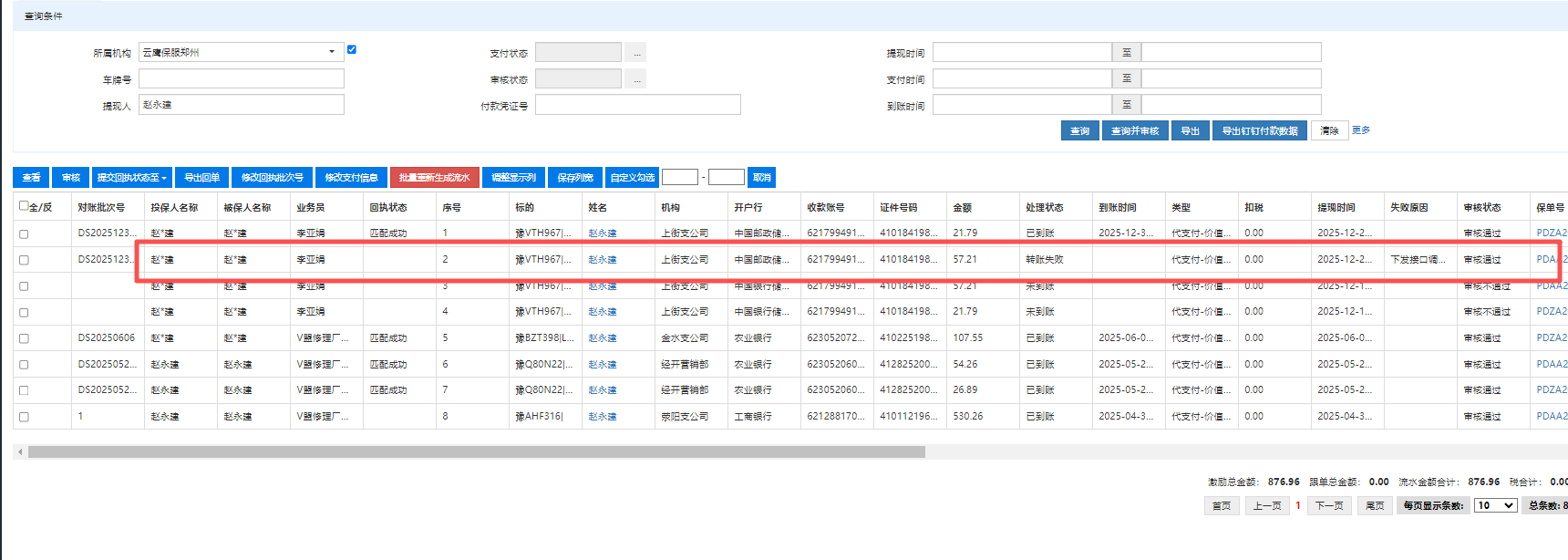Open the 每页显示条数 page size dropdown
Image resolution: width=1568 pixels, height=560 pixels.
[1495, 505]
